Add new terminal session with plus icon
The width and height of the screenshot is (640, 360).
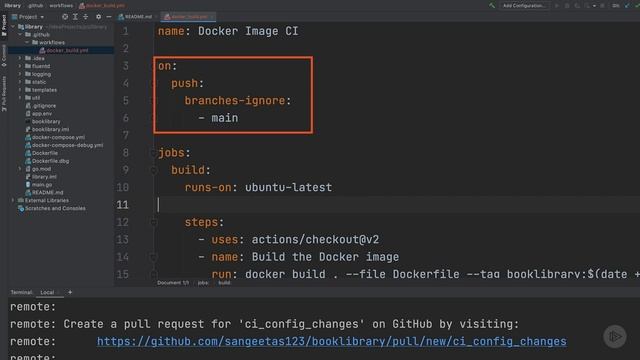click(70, 292)
